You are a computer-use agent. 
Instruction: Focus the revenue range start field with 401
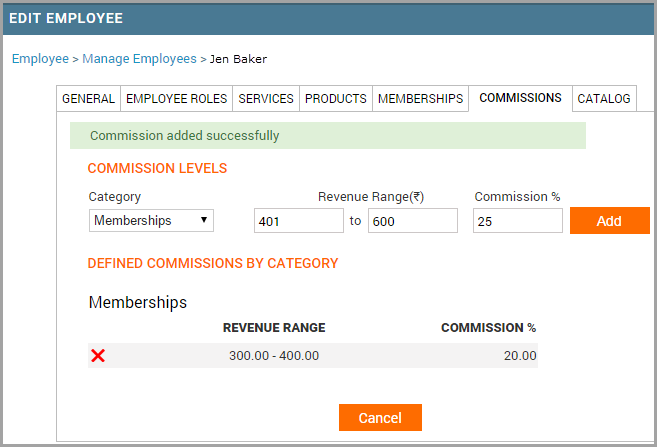click(299, 221)
